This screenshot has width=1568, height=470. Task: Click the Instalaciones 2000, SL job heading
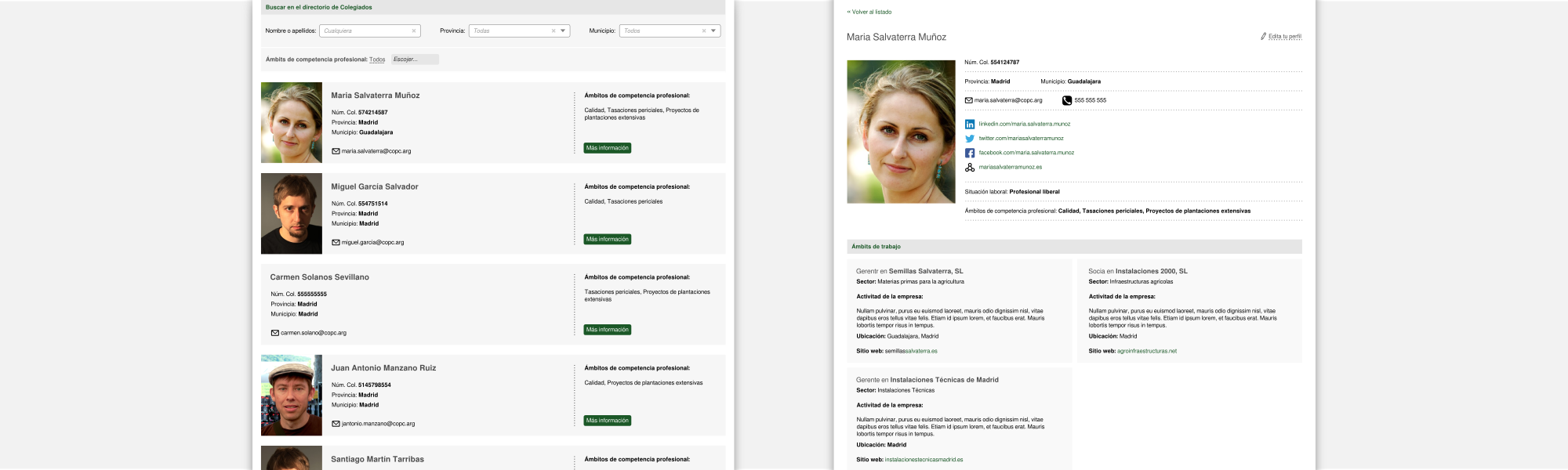pyautogui.click(x=1138, y=271)
